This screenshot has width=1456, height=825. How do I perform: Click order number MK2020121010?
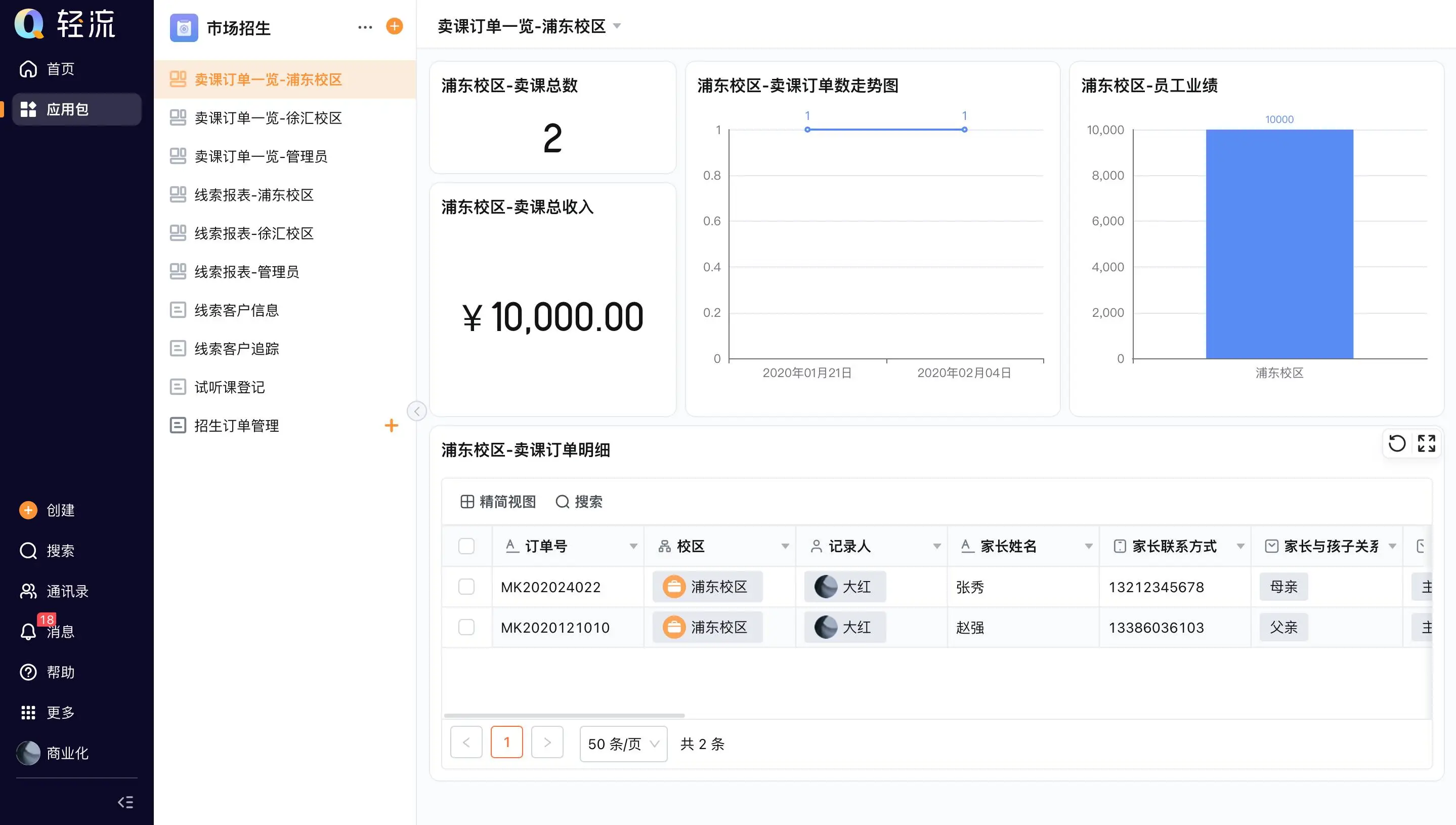tap(555, 628)
